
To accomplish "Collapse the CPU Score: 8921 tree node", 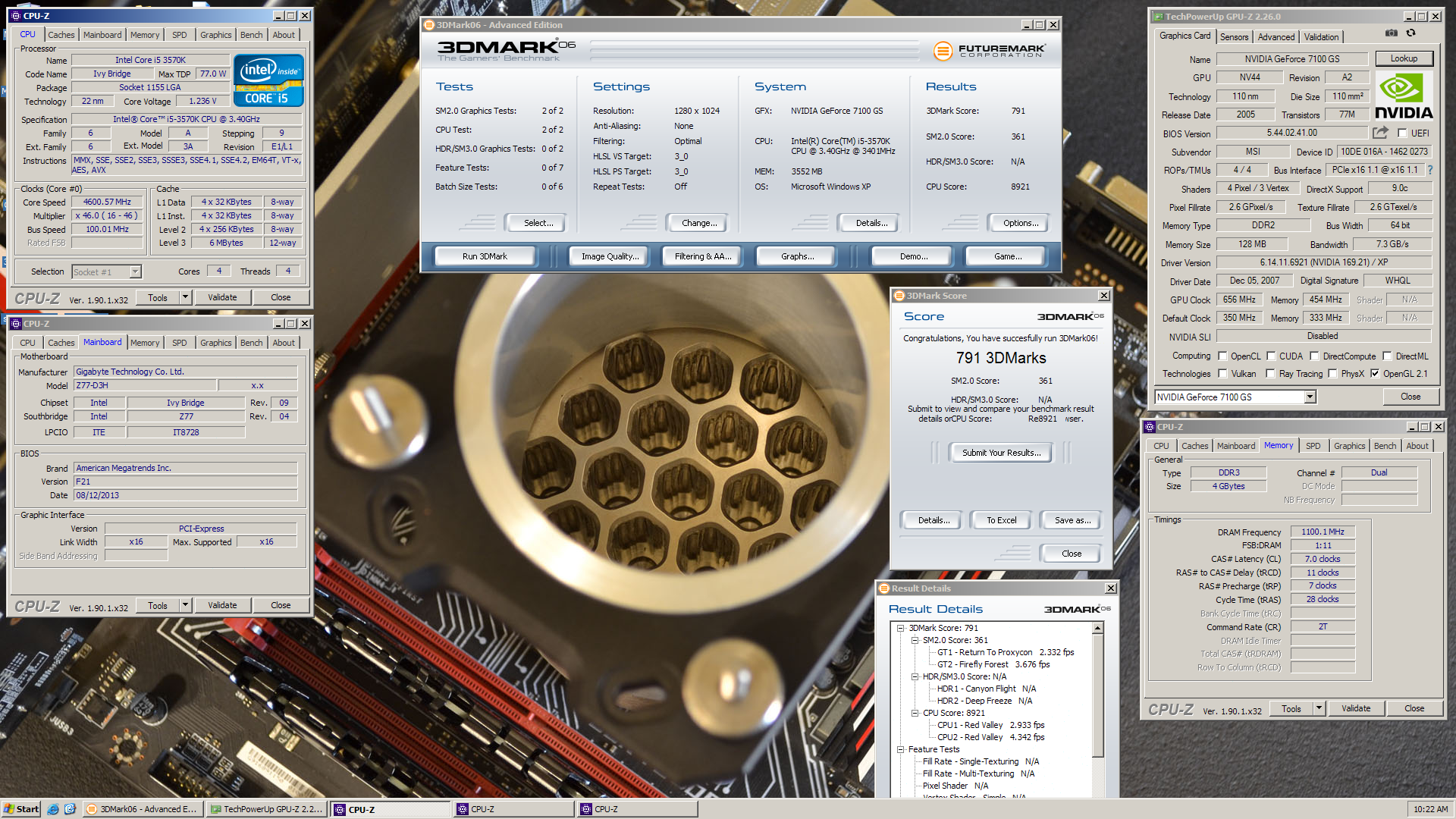I will [915, 713].
